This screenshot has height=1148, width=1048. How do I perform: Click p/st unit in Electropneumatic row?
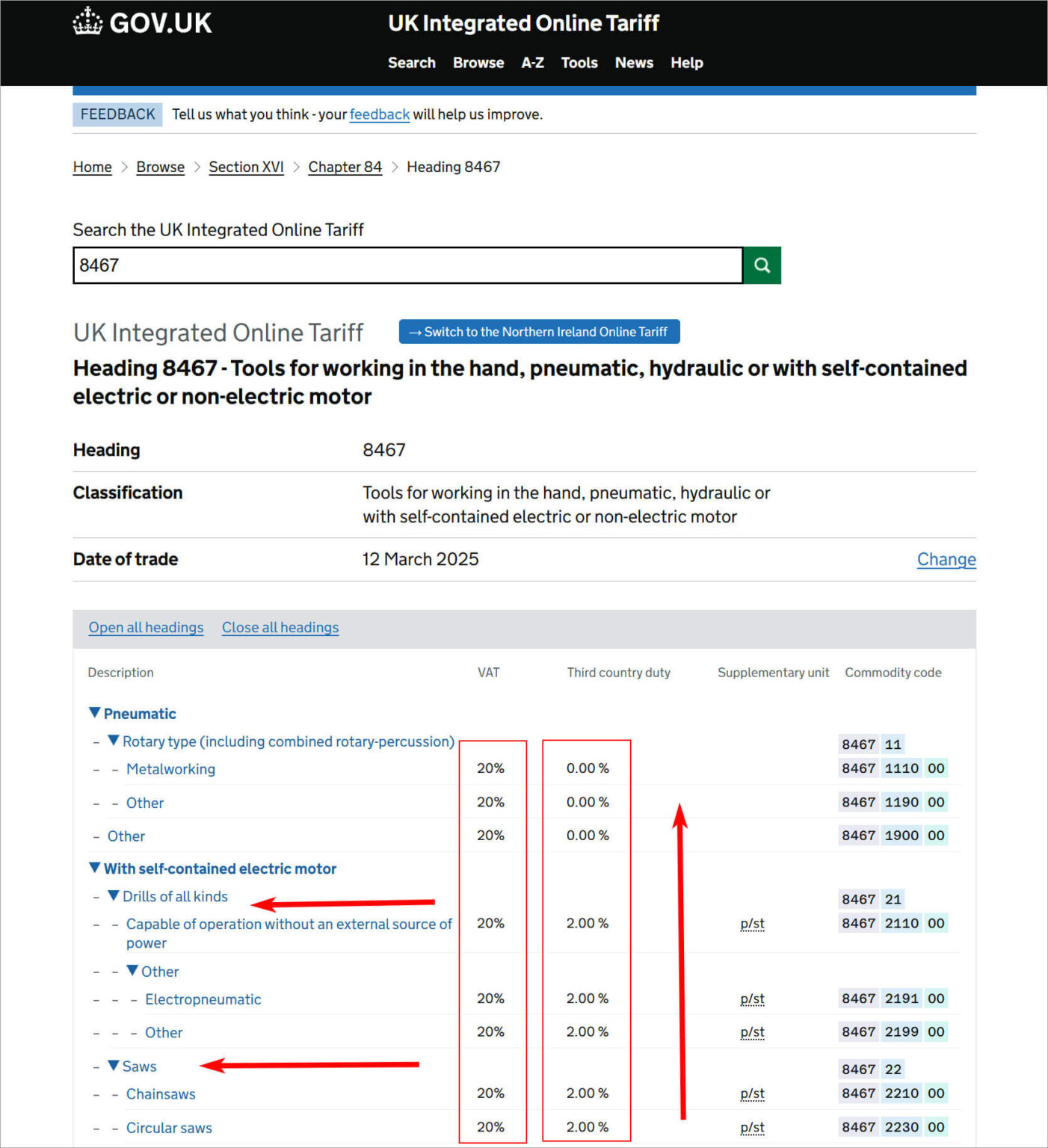(752, 999)
